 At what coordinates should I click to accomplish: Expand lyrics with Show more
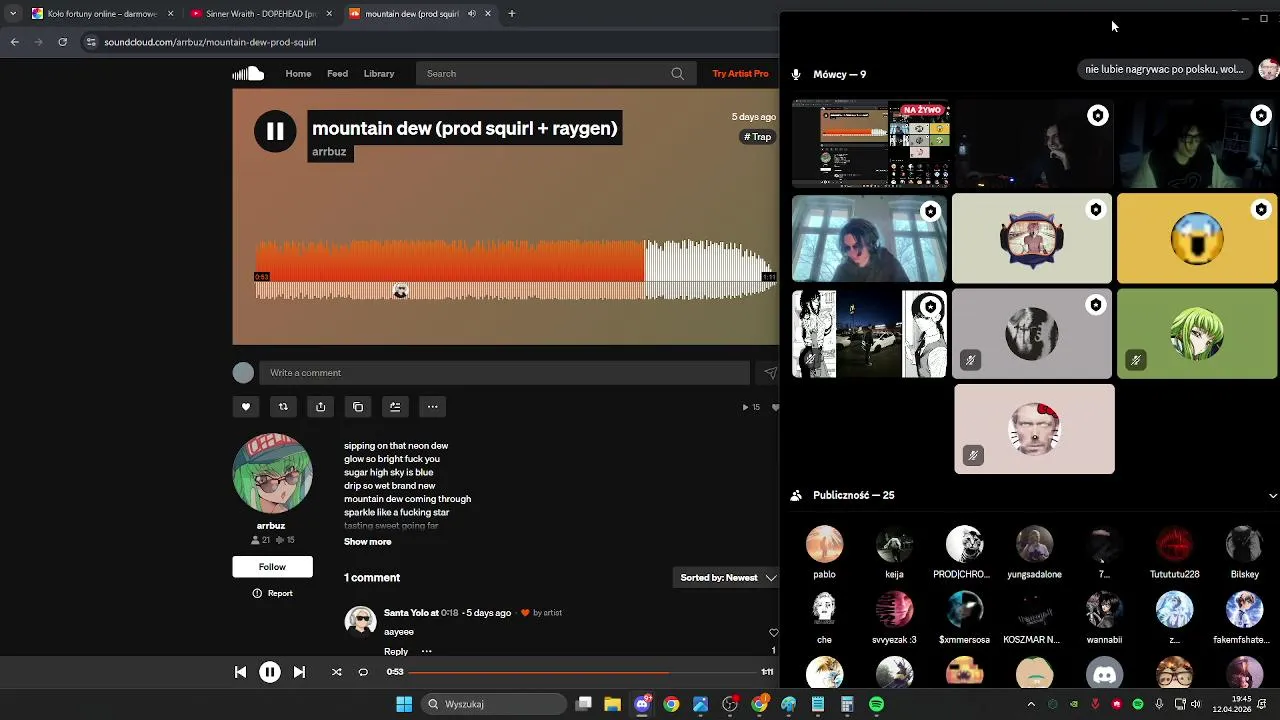pos(368,542)
